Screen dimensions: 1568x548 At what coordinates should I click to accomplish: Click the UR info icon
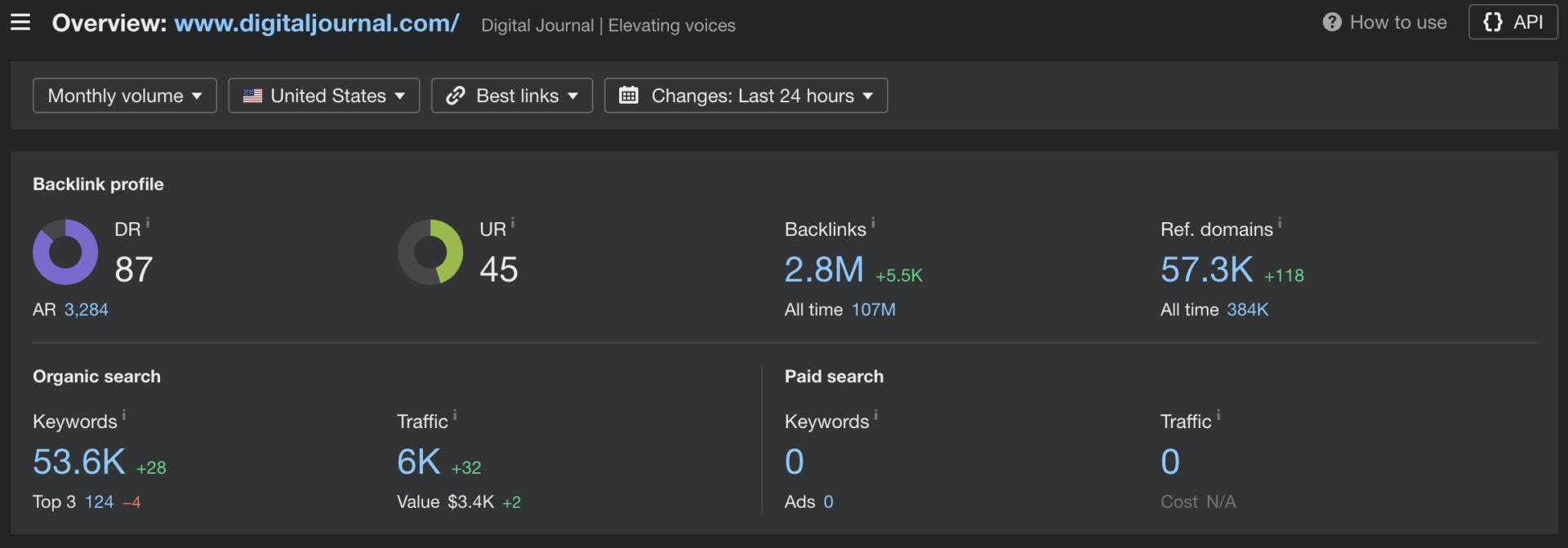click(513, 223)
